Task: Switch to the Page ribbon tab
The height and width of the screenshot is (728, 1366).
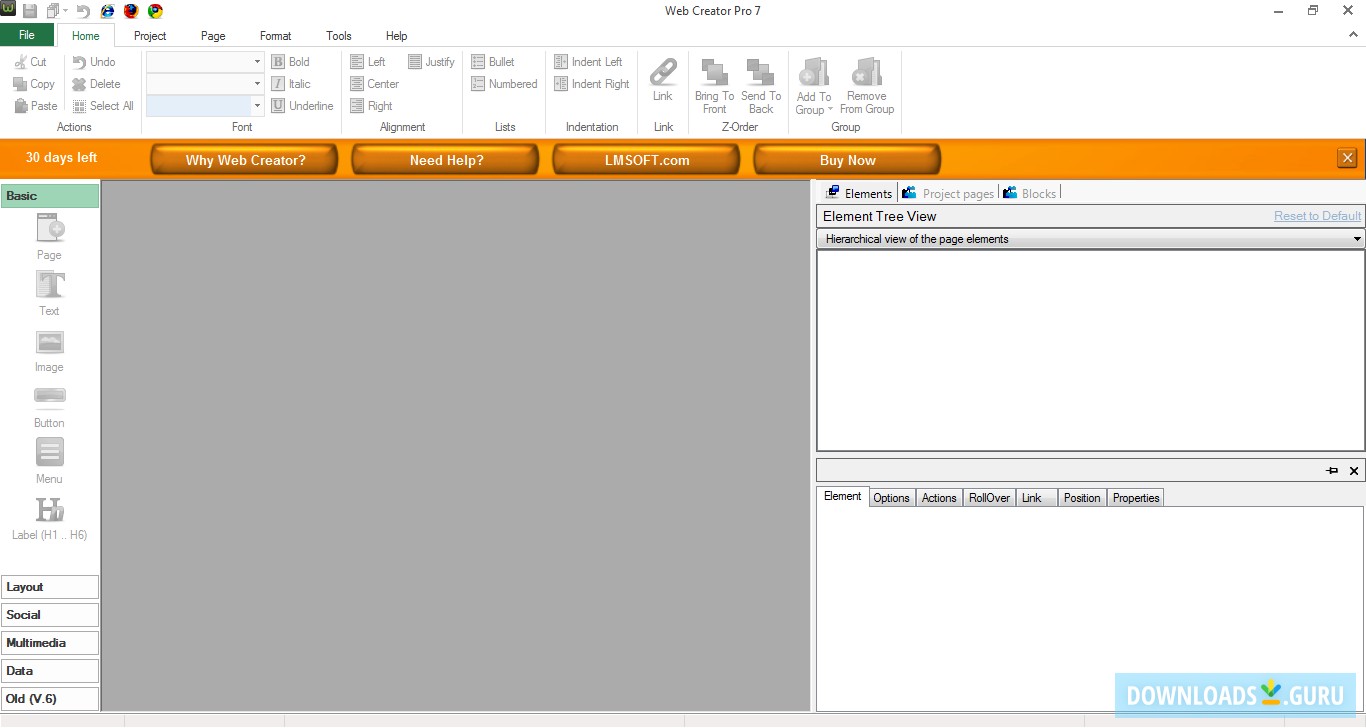Action: pos(213,36)
